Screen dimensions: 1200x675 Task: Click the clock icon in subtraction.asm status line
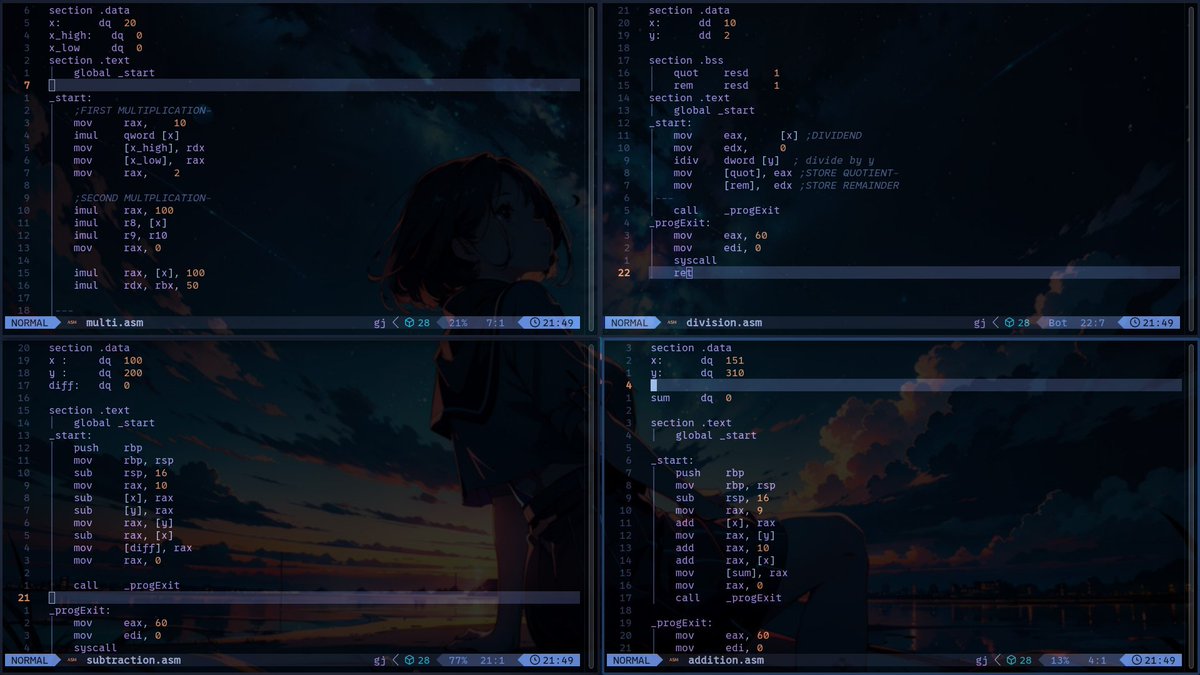coord(535,661)
